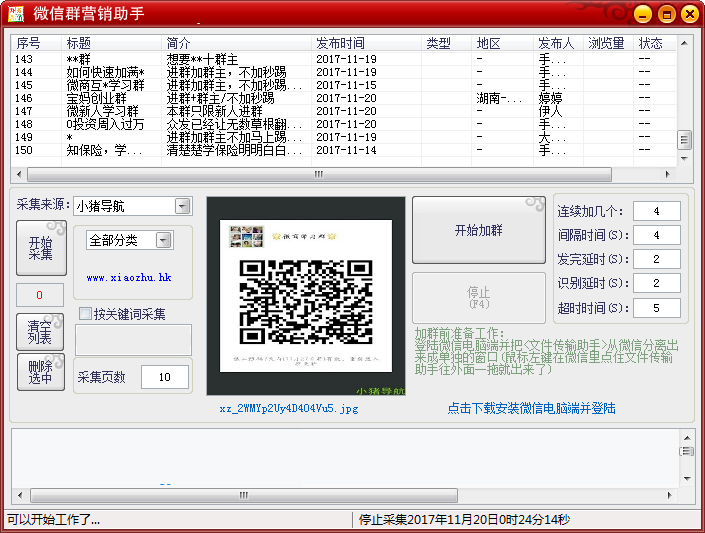The width and height of the screenshot is (705, 533).
Task: Click the 地区 column header
Action: tap(502, 43)
